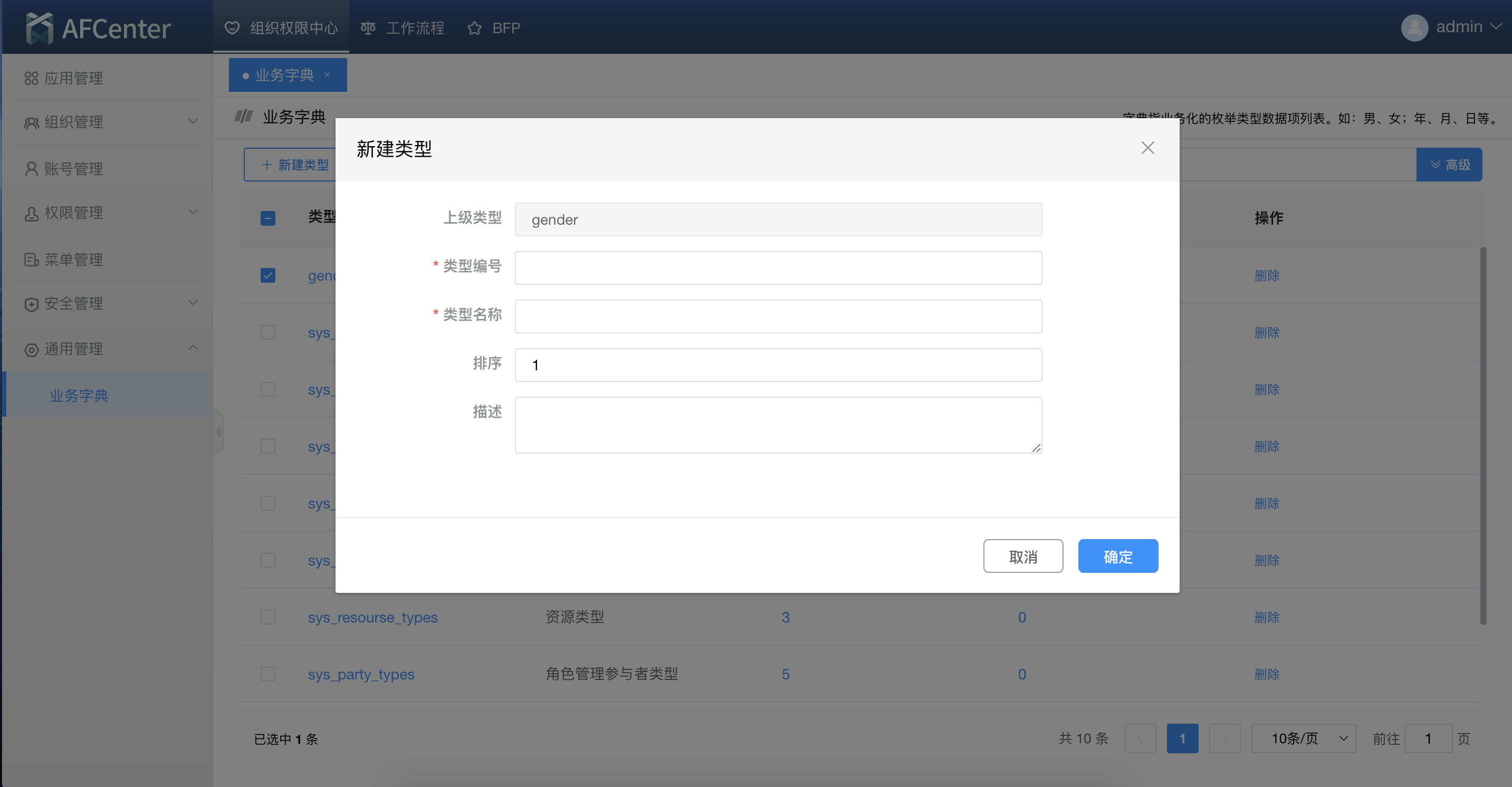Click the 应用管理 grid icon
Image resolution: width=1512 pixels, height=787 pixels.
[x=31, y=78]
